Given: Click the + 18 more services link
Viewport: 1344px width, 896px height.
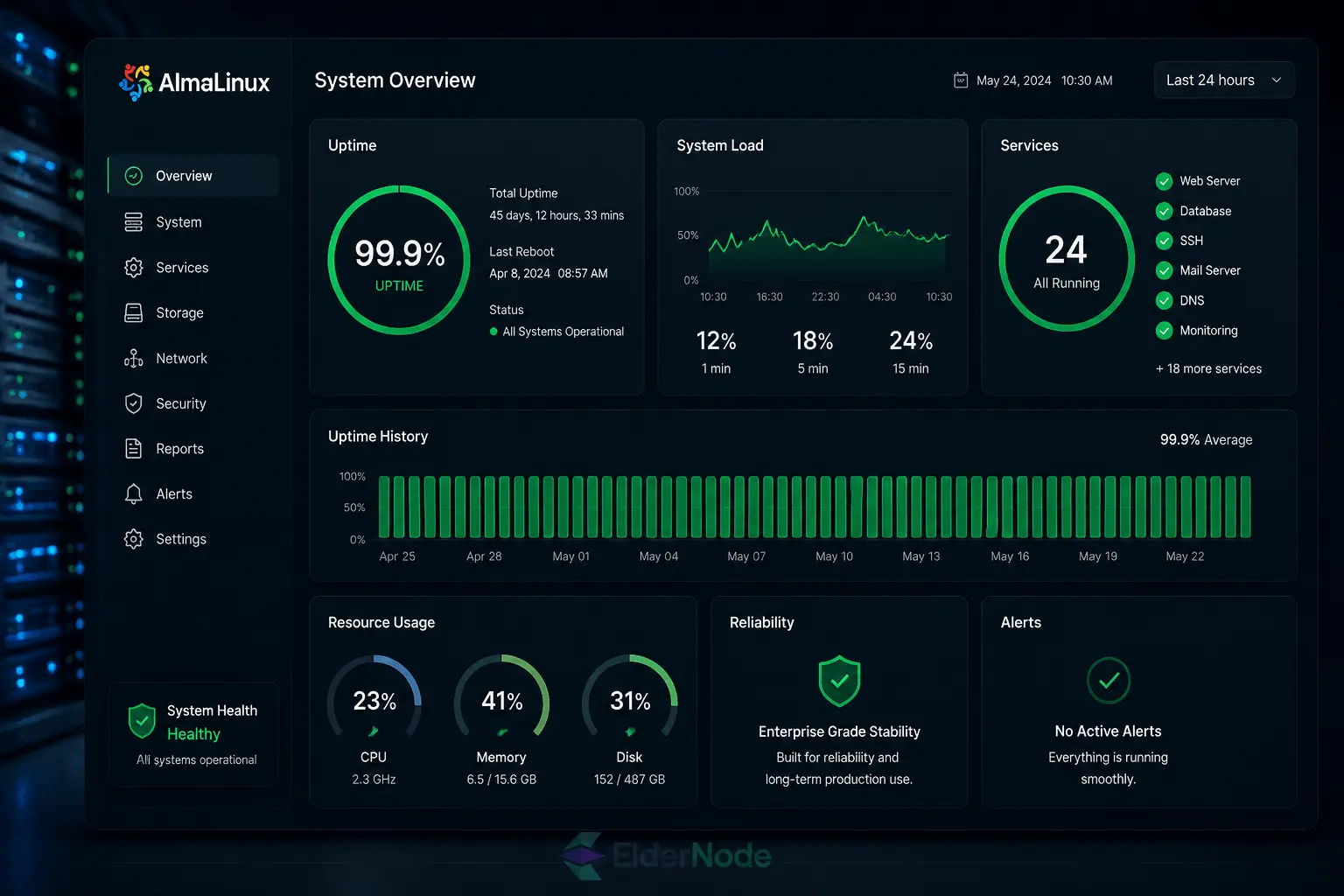Looking at the screenshot, I should coord(1208,369).
